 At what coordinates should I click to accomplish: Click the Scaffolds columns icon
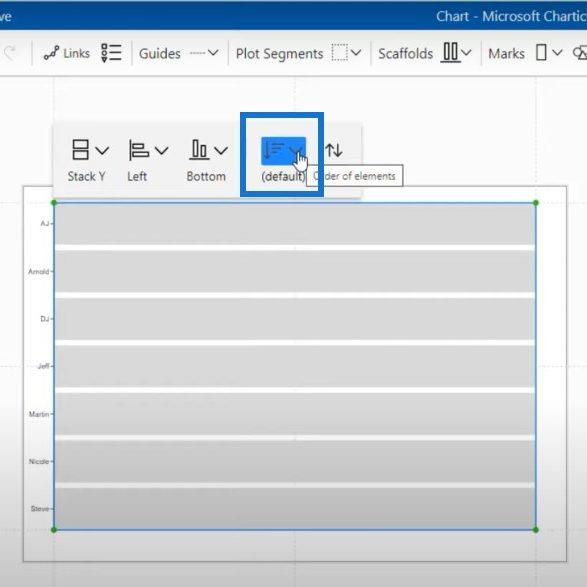[450, 52]
